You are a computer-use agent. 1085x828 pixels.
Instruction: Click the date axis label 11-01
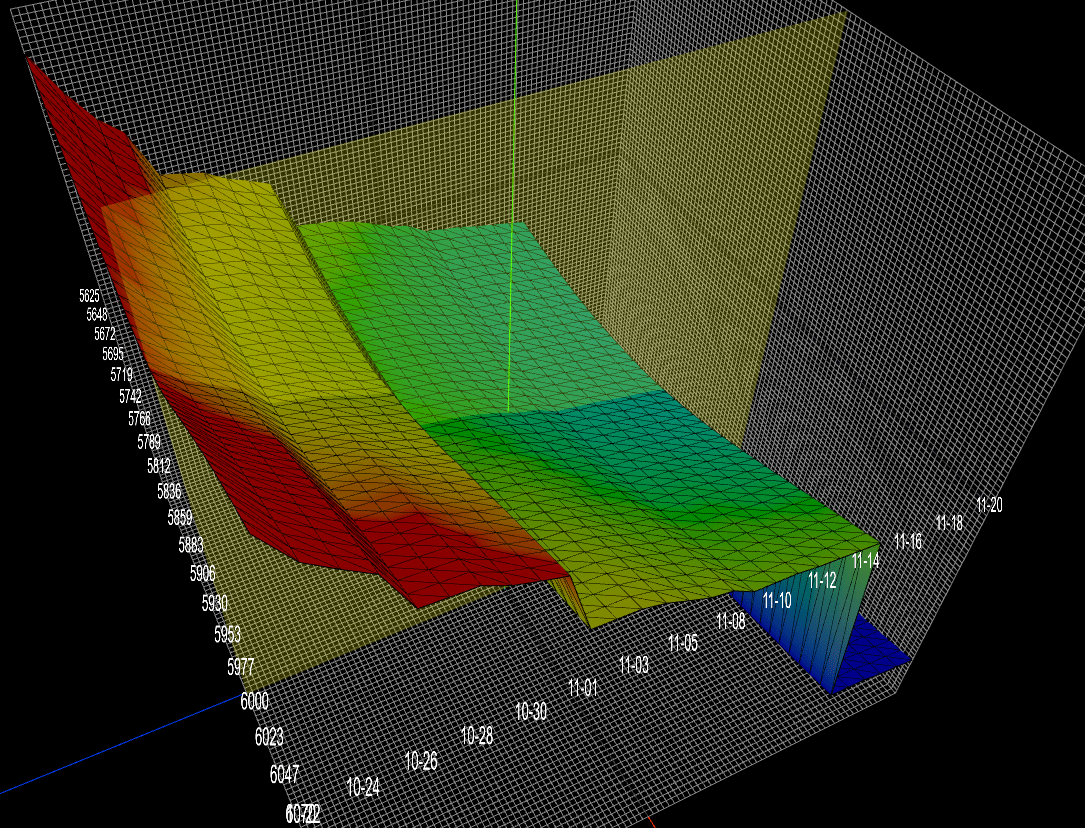coord(583,688)
